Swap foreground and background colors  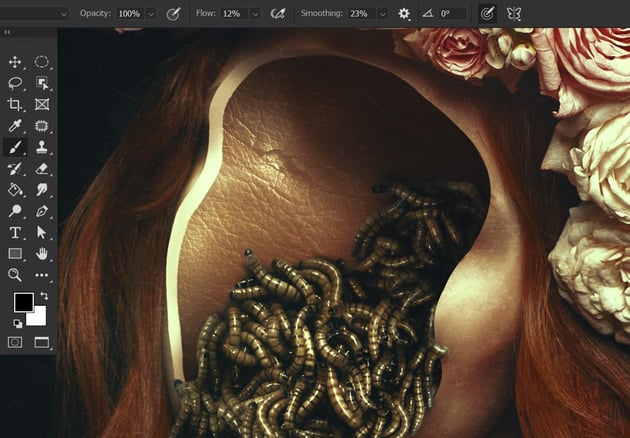(44, 296)
